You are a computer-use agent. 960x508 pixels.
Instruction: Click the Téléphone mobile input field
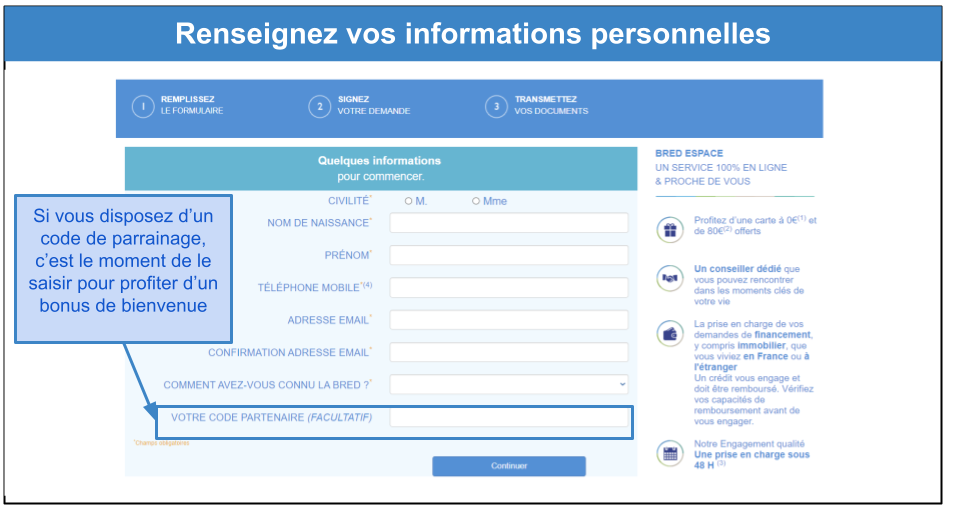tap(509, 288)
